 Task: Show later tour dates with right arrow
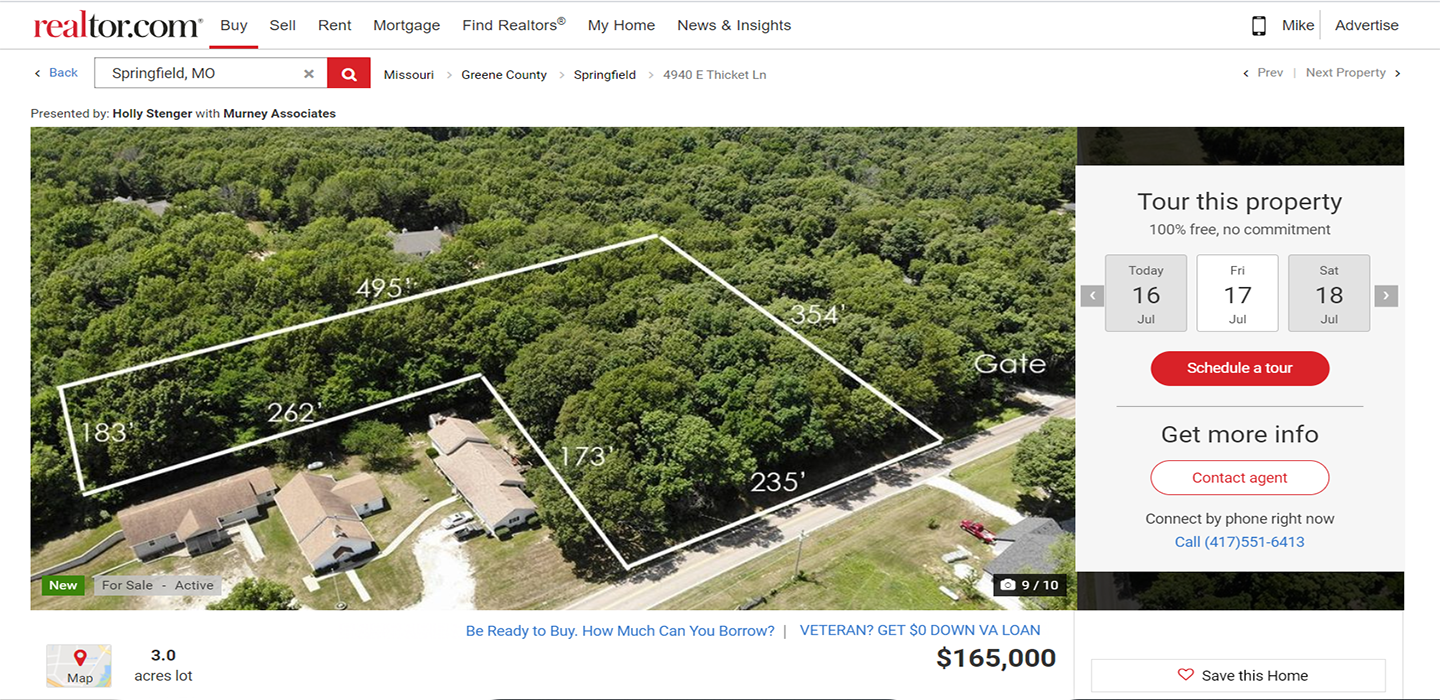1386,296
